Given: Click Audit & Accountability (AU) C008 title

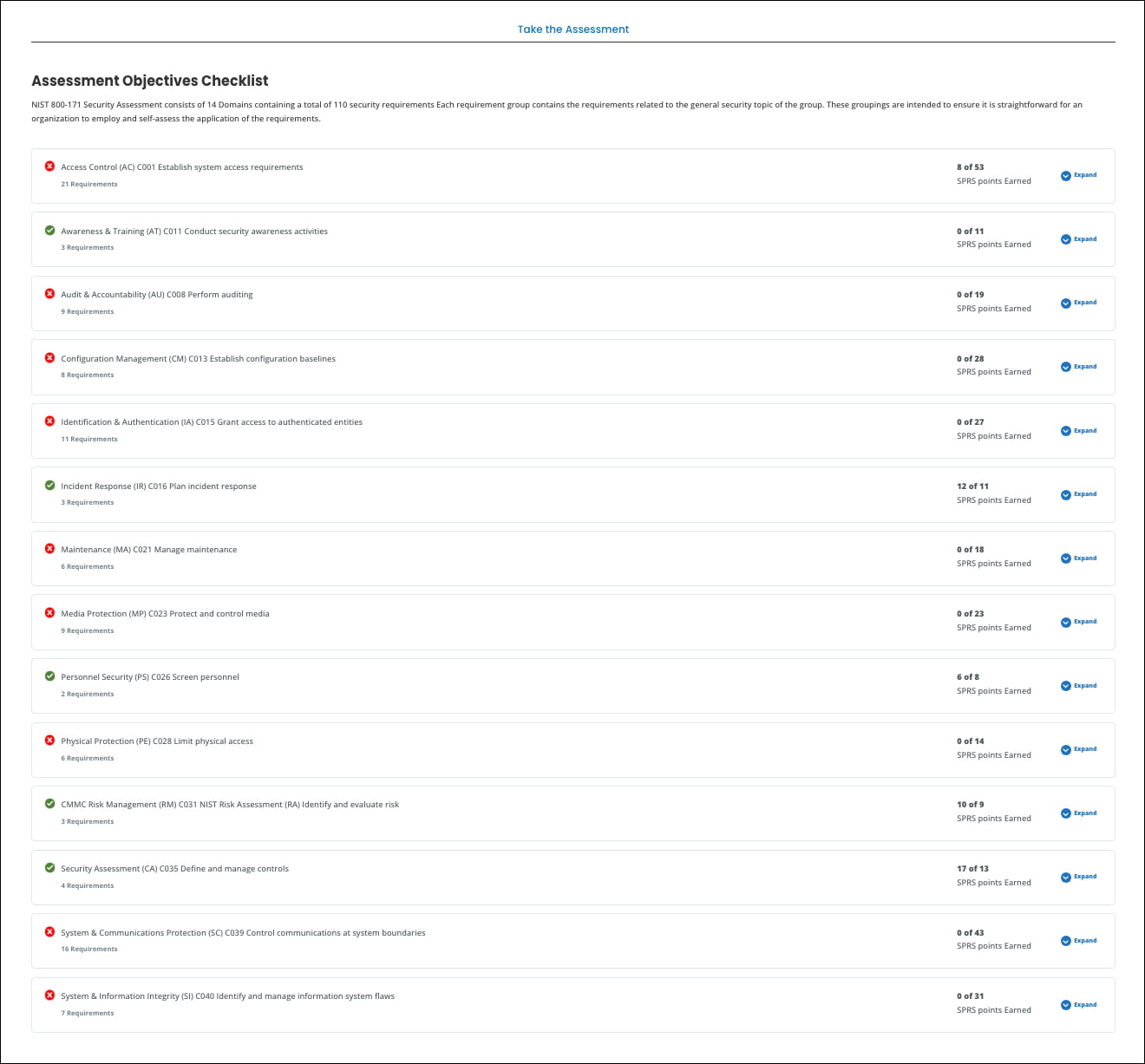Looking at the screenshot, I should (157, 295).
